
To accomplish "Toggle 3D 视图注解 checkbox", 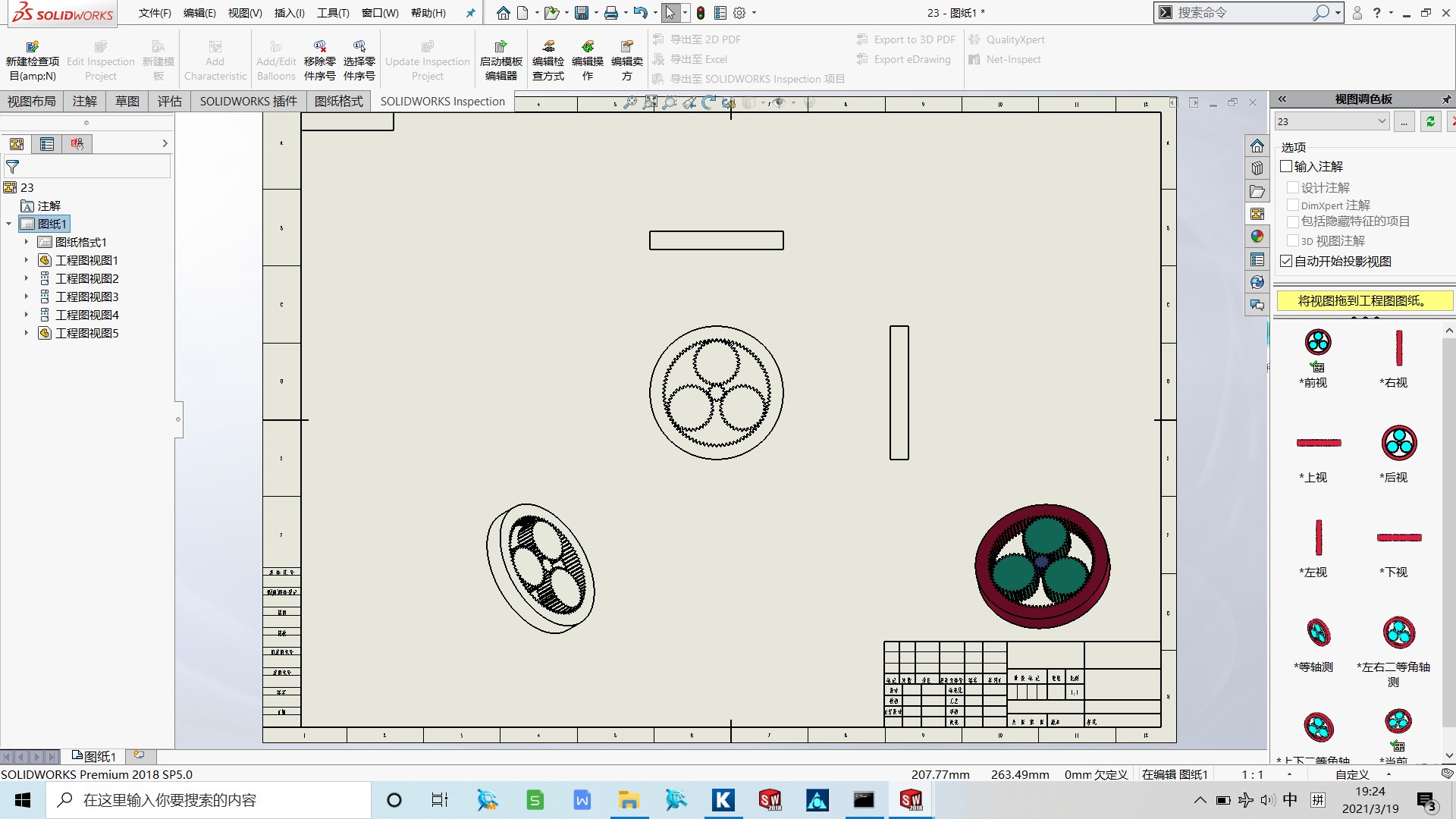I will pos(1293,240).
